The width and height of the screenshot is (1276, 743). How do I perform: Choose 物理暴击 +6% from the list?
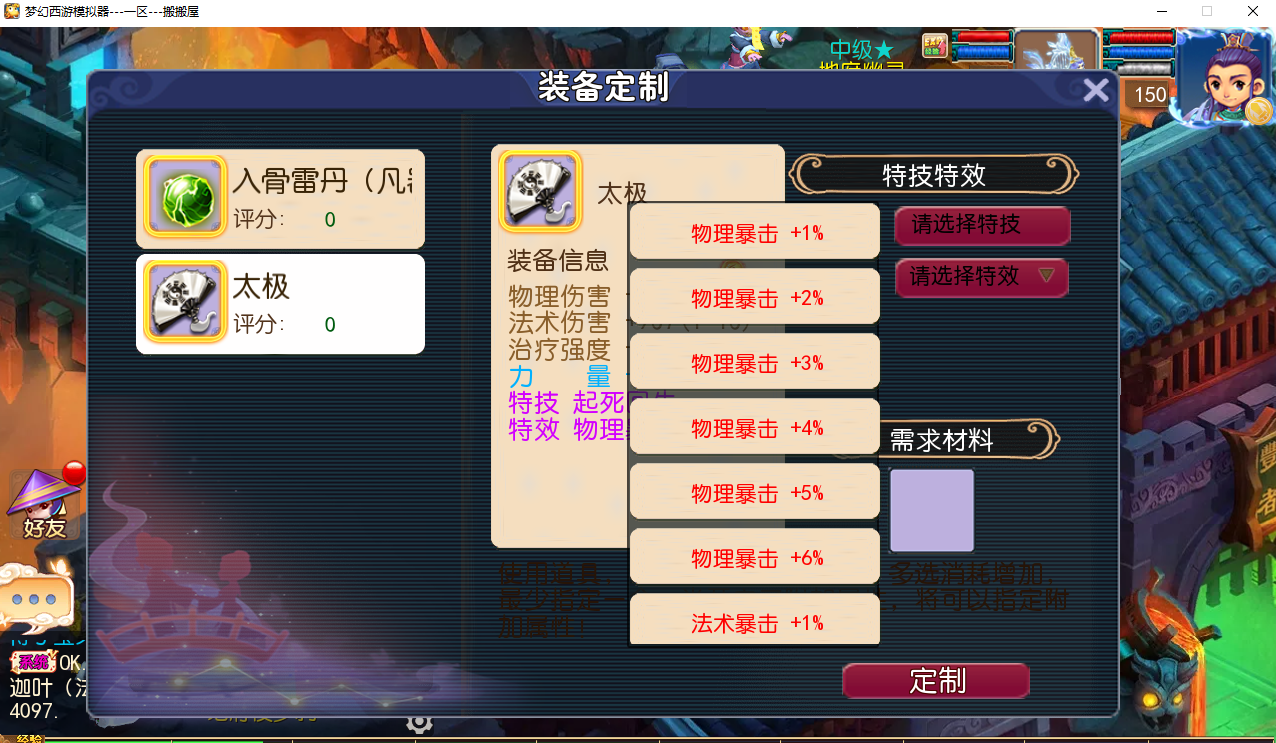coord(755,558)
